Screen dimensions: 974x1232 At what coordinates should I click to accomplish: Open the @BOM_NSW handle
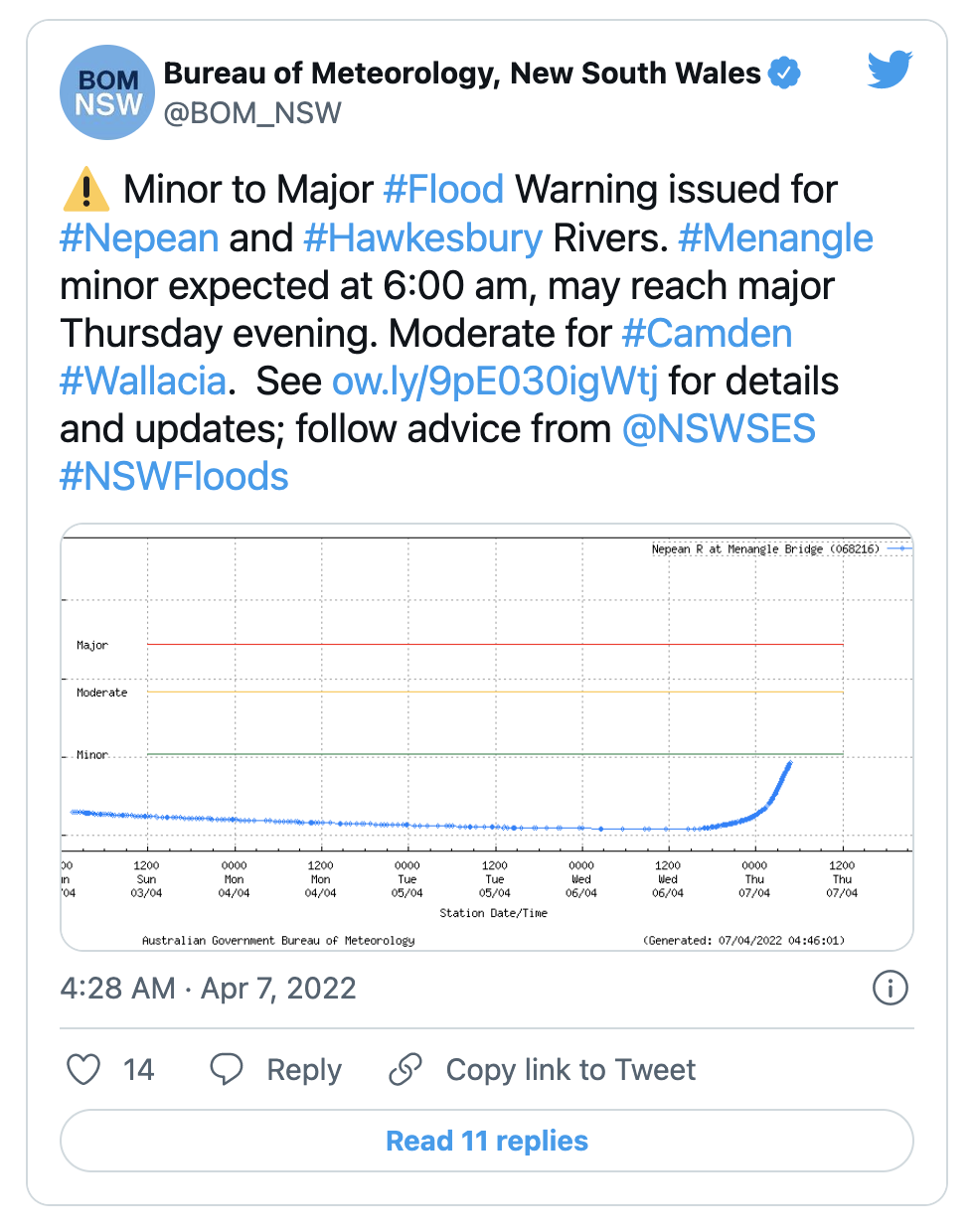pyautogui.click(x=252, y=113)
